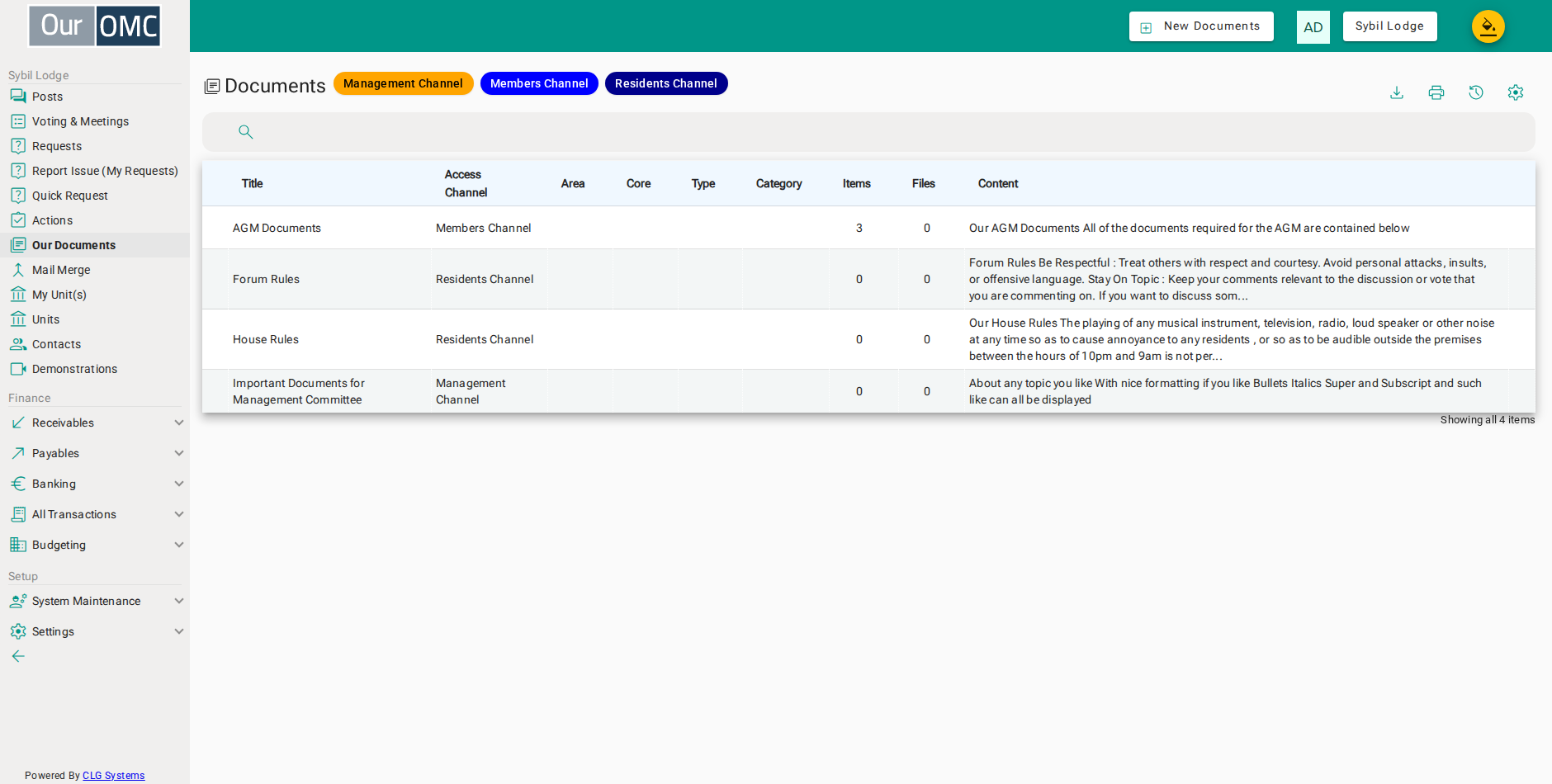This screenshot has height=784, width=1552.
Task: Click the Requests icon in sidebar
Action: [x=18, y=146]
